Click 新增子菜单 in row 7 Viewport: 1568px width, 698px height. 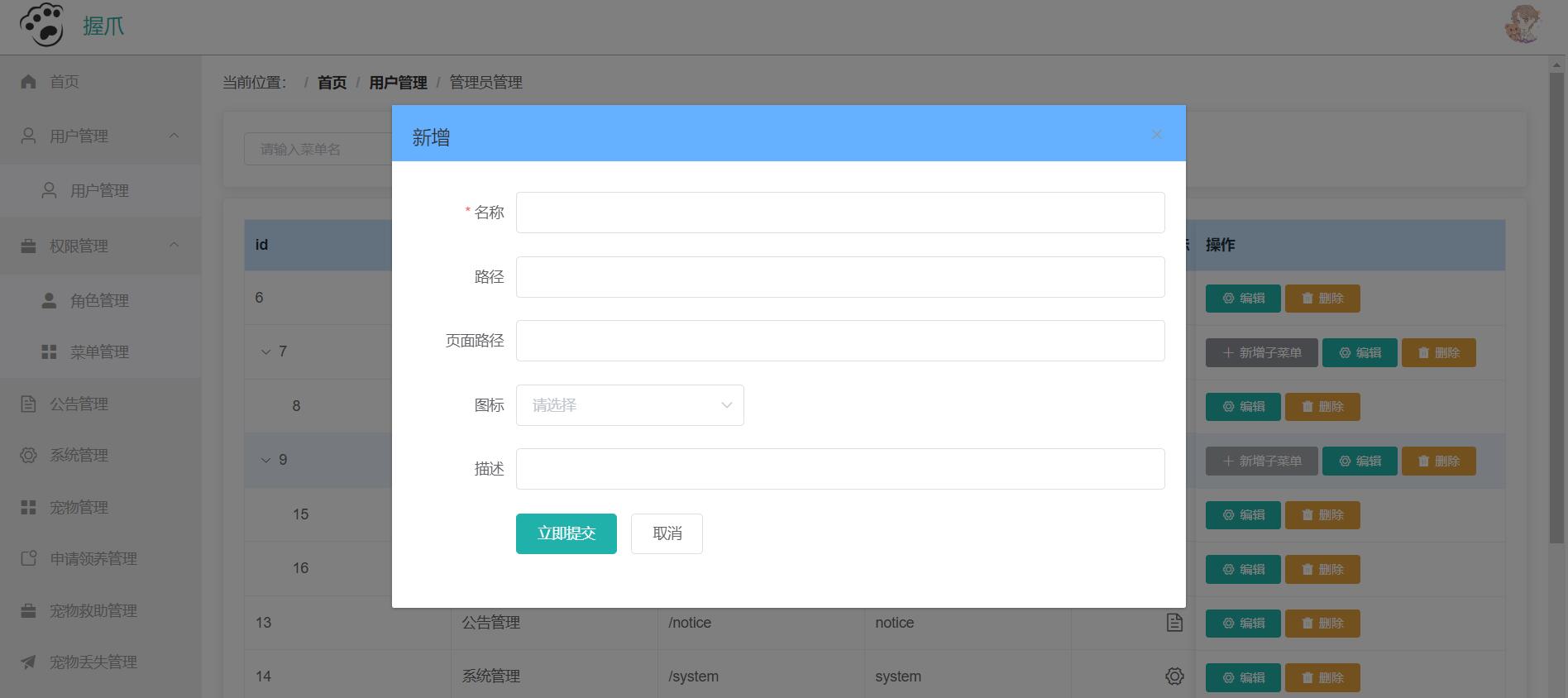tap(1262, 352)
